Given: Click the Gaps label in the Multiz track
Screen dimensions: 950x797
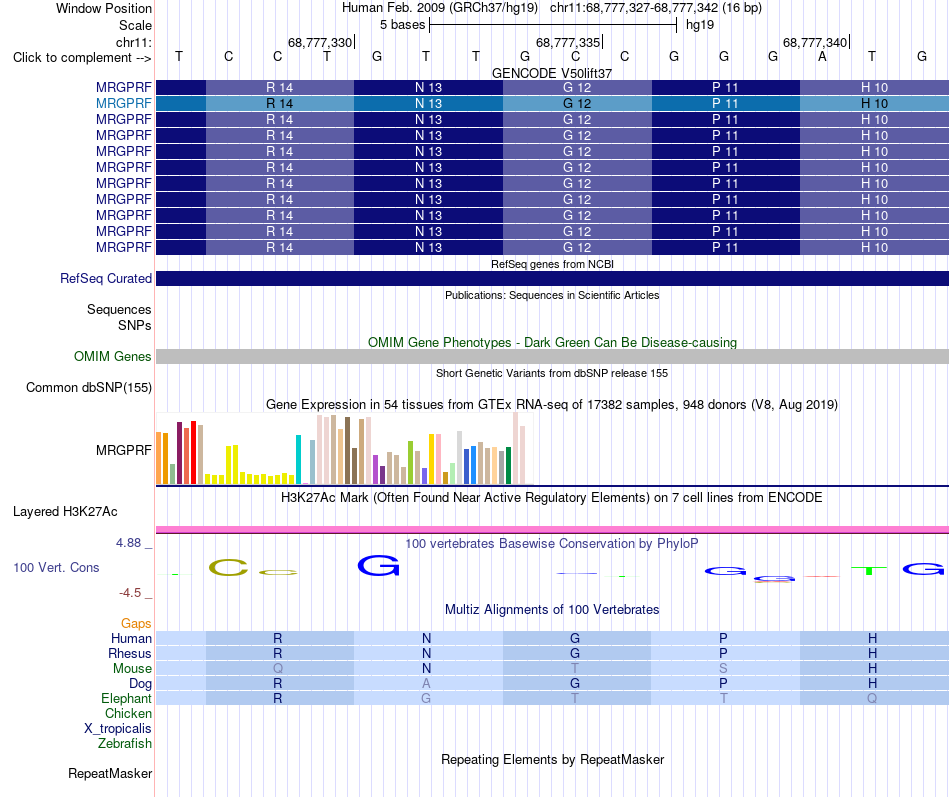Looking at the screenshot, I should (136, 623).
